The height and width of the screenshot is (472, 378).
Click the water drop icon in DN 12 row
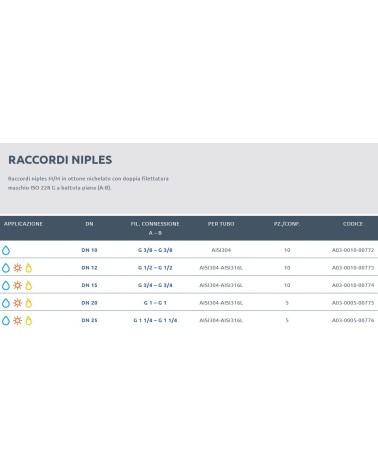(6, 268)
